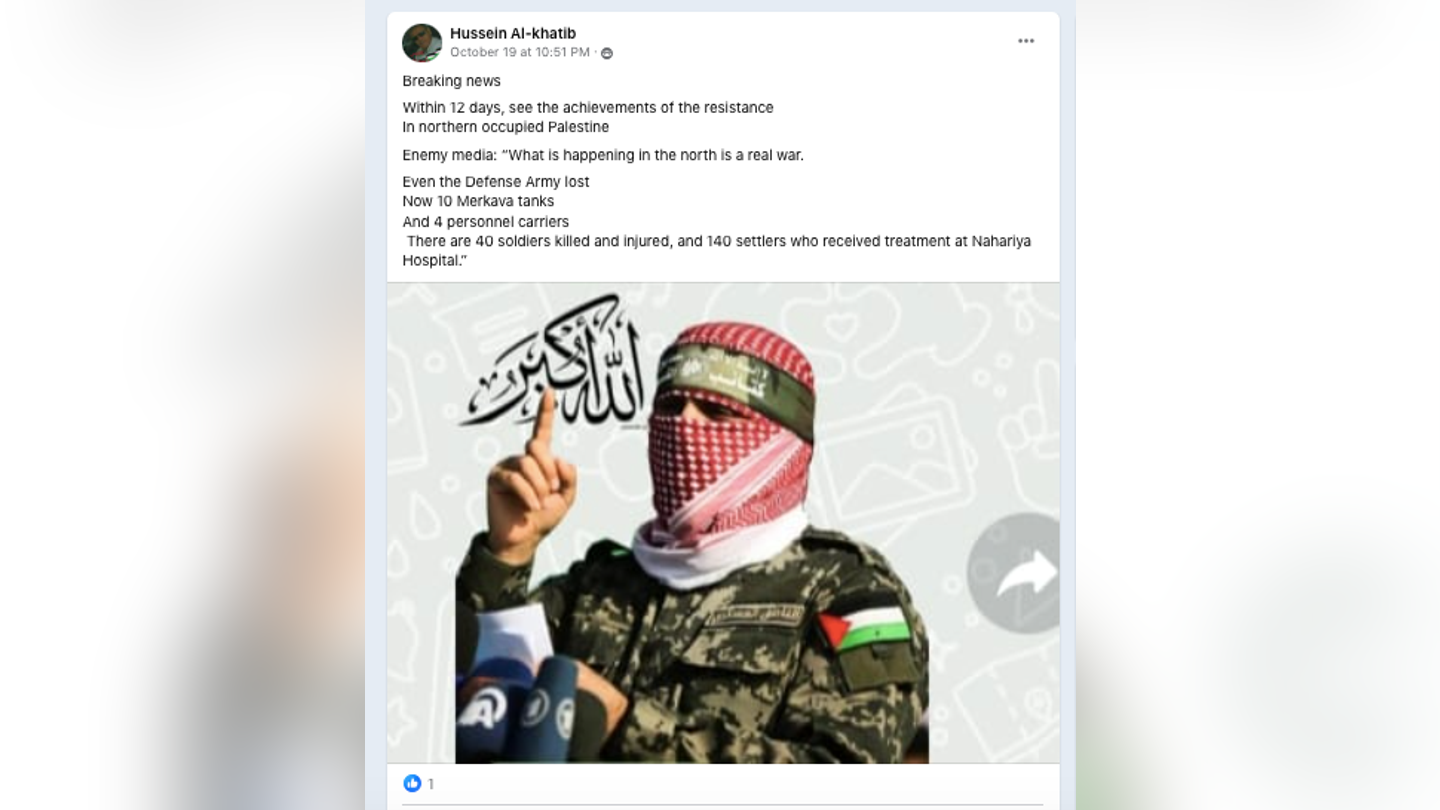Image resolution: width=1440 pixels, height=810 pixels.
Task: Open the October 19 at 10:51 PM timestamp
Action: [520, 52]
